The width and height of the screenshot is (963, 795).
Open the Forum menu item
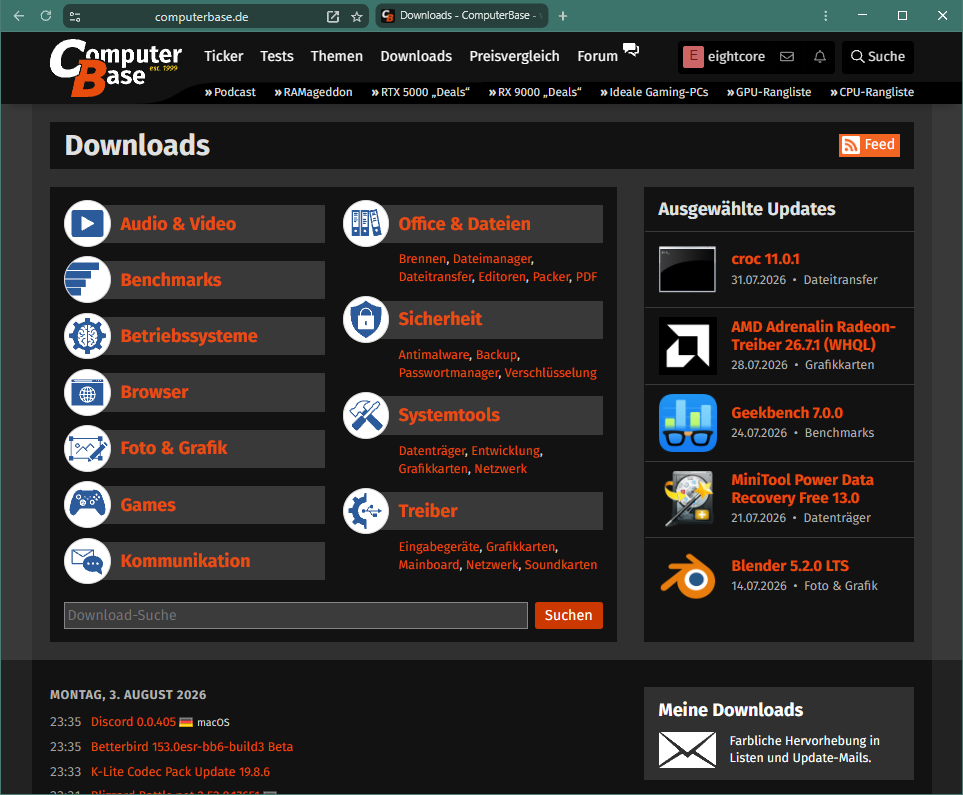pos(598,56)
